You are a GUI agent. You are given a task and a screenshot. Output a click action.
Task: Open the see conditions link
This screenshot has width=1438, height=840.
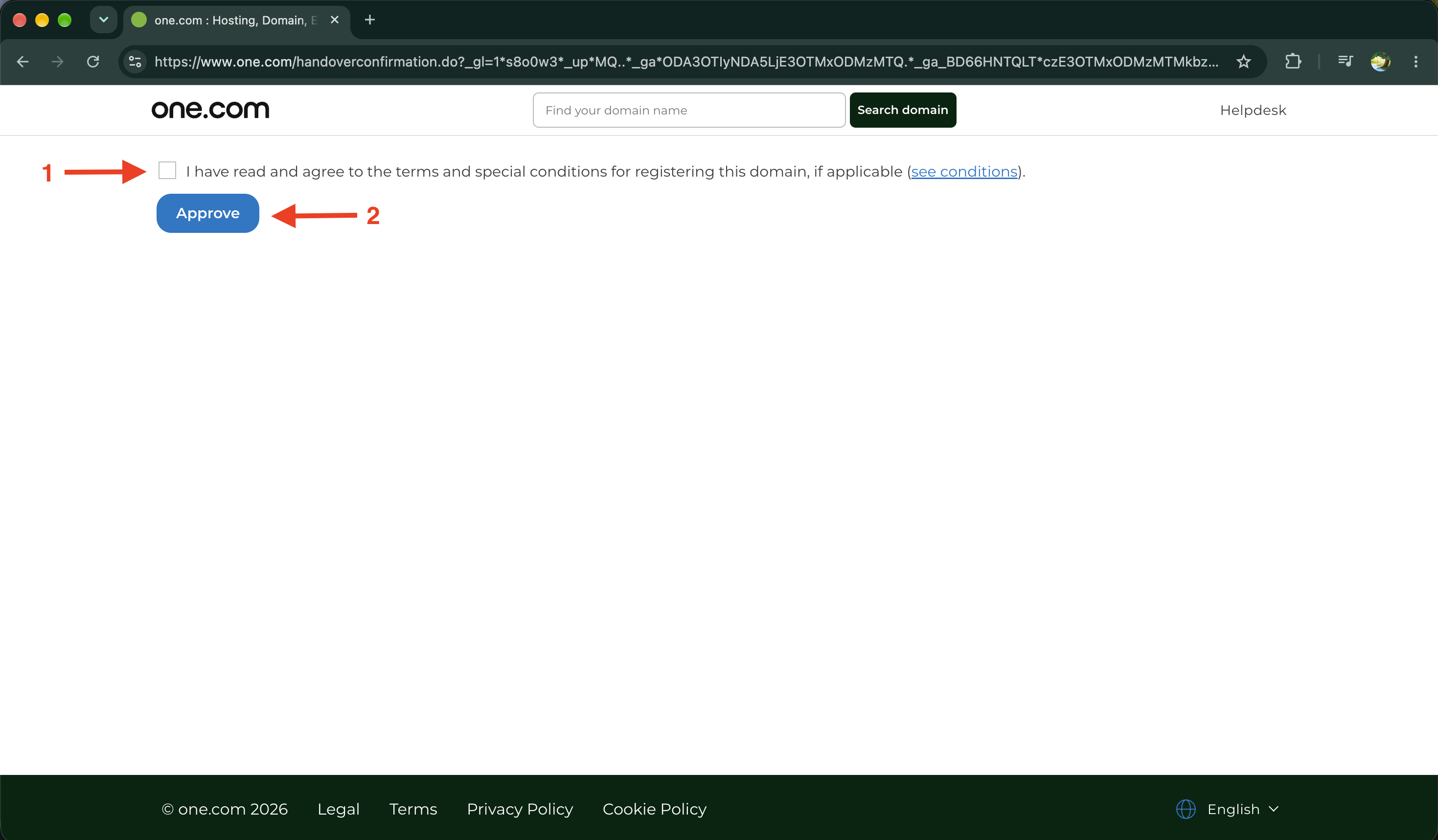[964, 172]
